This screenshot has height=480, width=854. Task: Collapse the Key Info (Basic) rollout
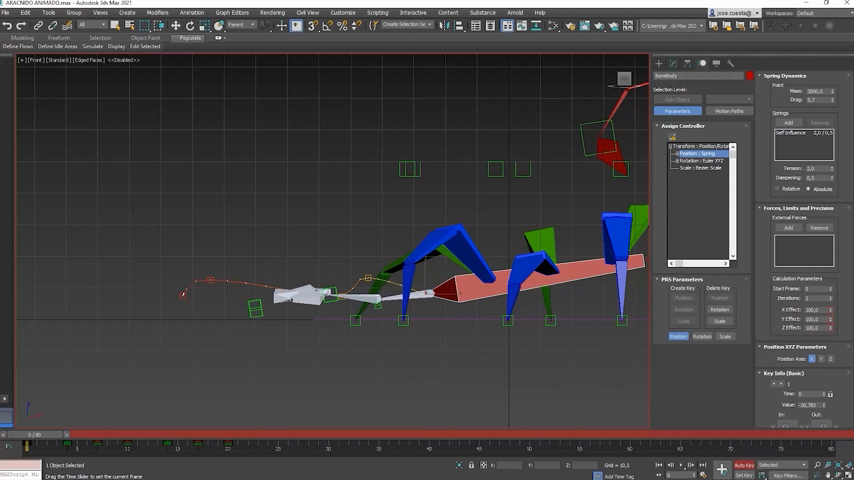[x=783, y=373]
